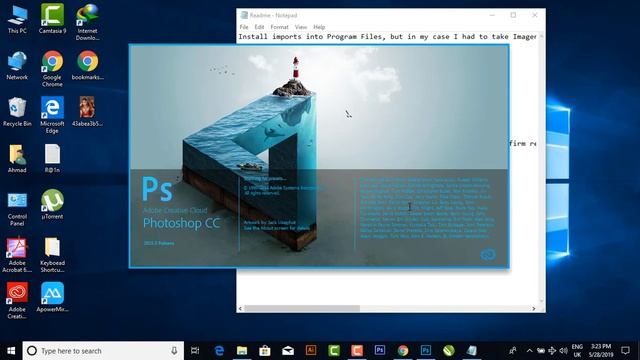The height and width of the screenshot is (360, 640).
Task: Open Help menu in Notepad
Action: (x=319, y=27)
